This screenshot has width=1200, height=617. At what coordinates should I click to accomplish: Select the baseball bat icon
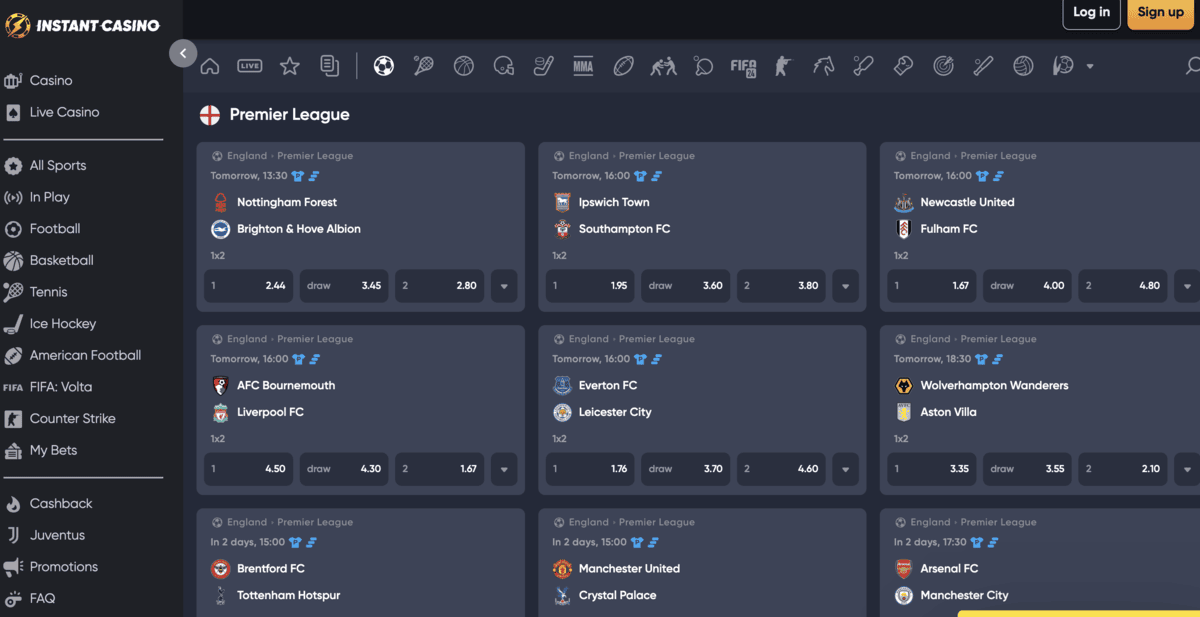[x=983, y=66]
